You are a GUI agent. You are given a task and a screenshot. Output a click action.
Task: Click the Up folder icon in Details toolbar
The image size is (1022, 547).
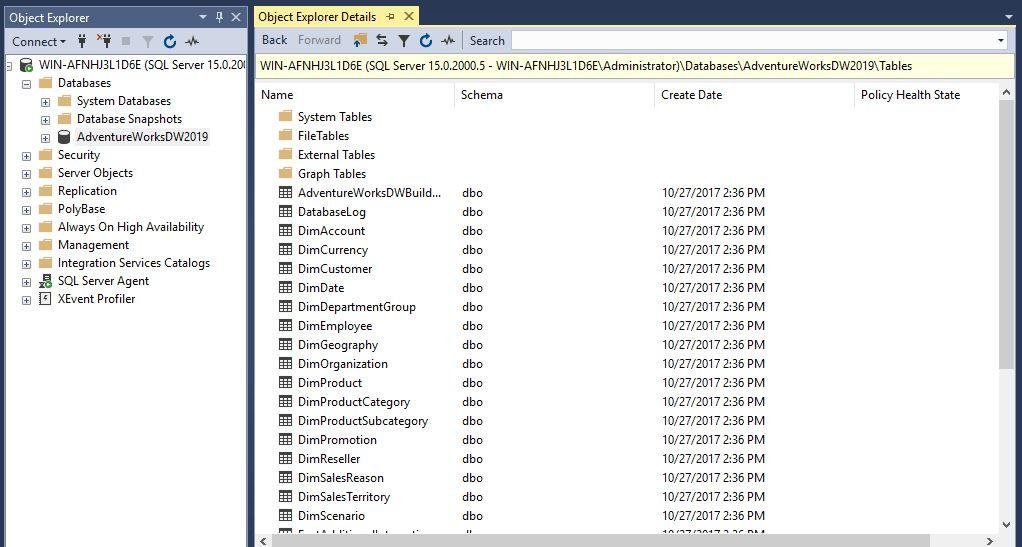(360, 40)
